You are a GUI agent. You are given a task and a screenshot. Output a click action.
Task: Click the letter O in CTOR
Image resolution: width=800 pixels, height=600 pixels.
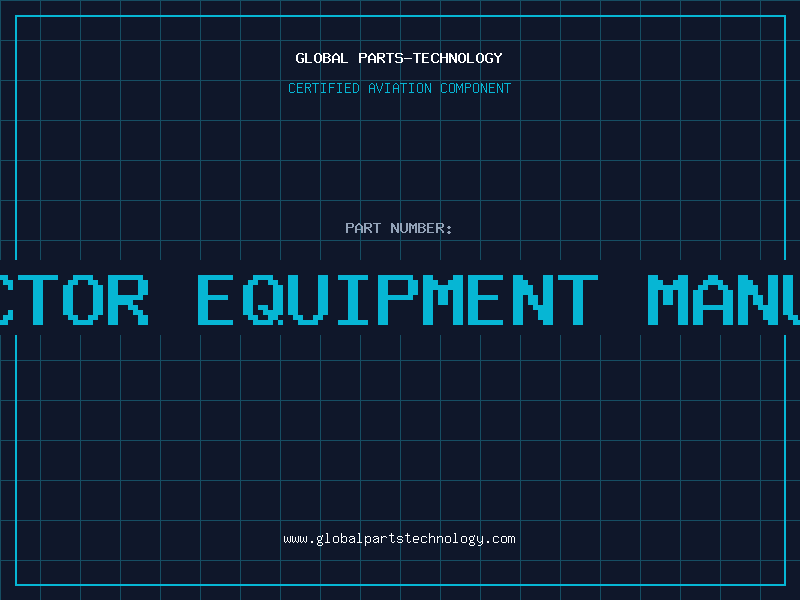click(x=83, y=300)
